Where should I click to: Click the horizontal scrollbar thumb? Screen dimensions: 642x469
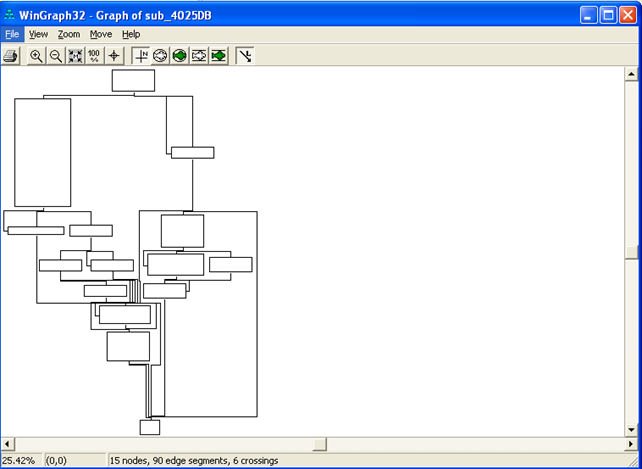(320, 444)
